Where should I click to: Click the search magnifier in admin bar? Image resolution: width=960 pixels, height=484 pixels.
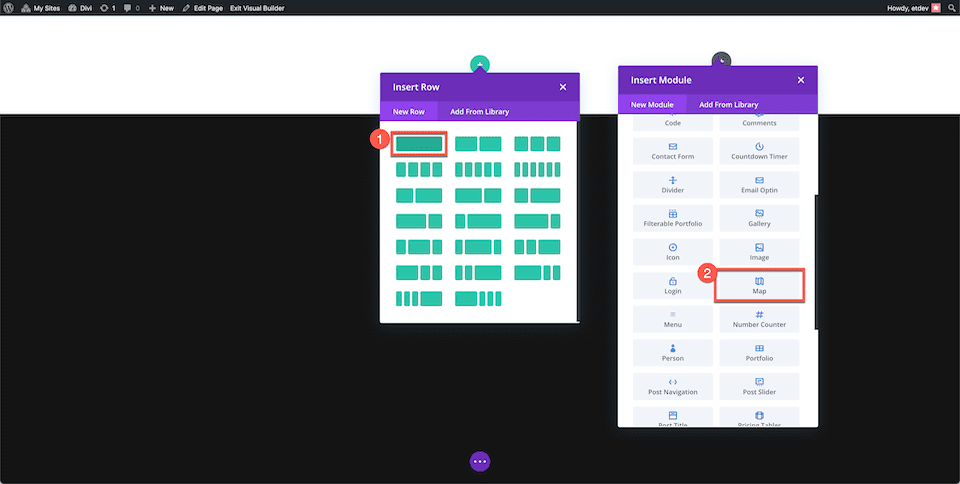[951, 9]
